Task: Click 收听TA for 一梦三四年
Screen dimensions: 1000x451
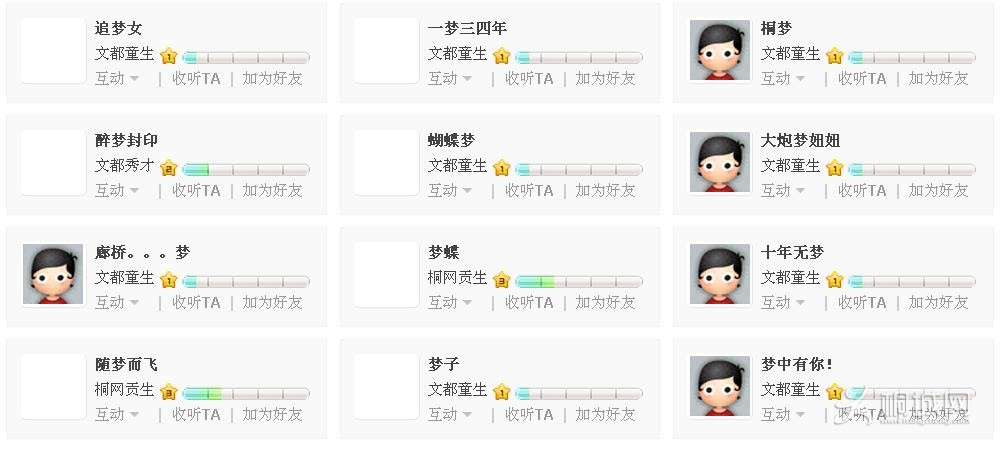Action: coord(529,78)
